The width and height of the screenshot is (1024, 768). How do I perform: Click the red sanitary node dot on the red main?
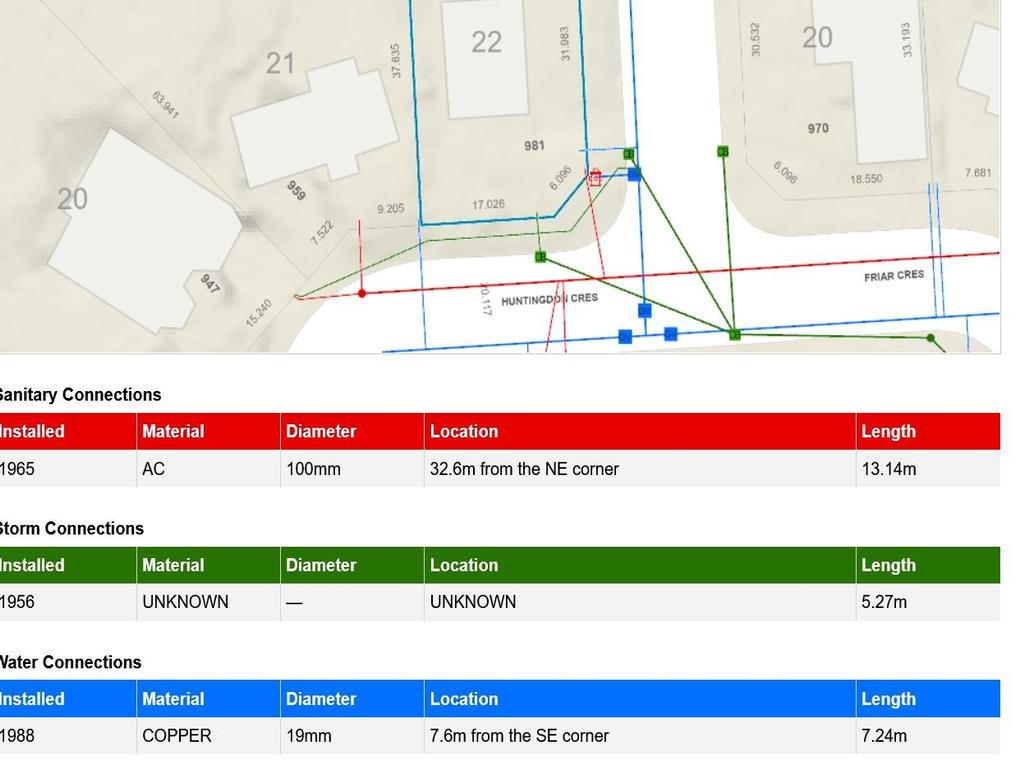(362, 293)
